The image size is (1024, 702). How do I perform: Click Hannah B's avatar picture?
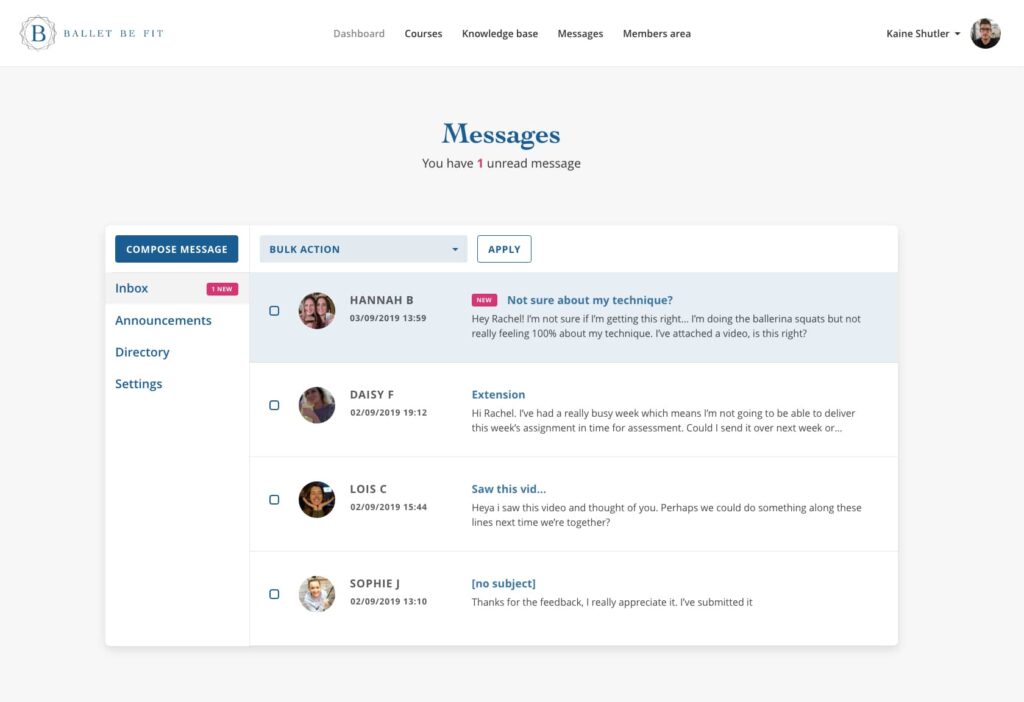(x=316, y=310)
